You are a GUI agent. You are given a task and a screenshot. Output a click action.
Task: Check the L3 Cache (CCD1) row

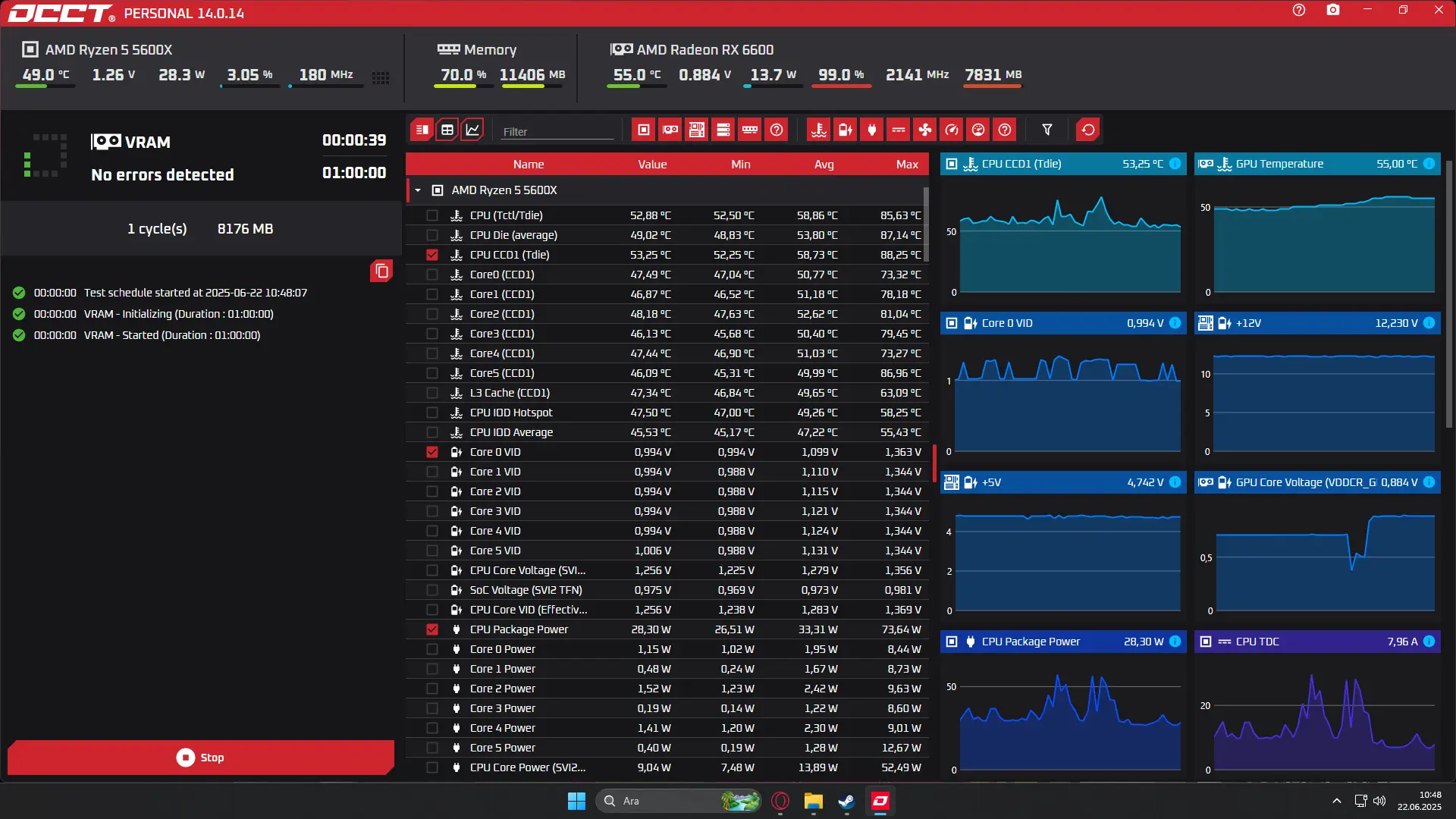432,393
